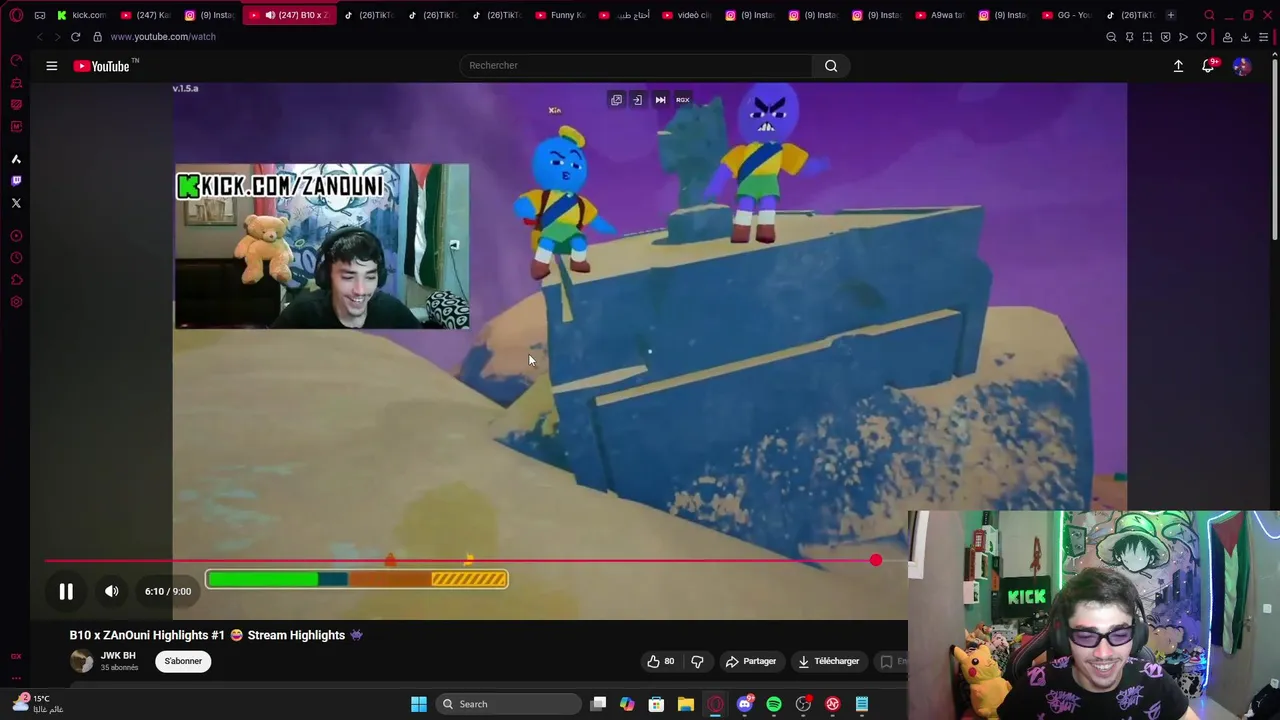
Task: Dislike the video with thumbs-down button
Action: (x=697, y=661)
